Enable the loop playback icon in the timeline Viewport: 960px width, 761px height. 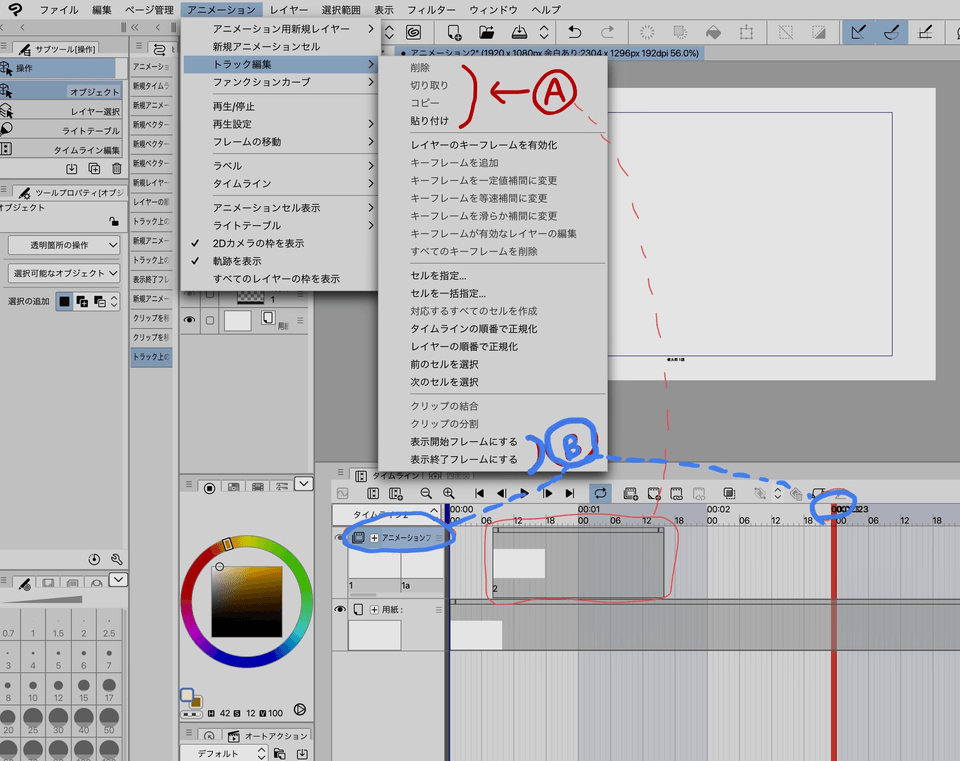tap(600, 493)
